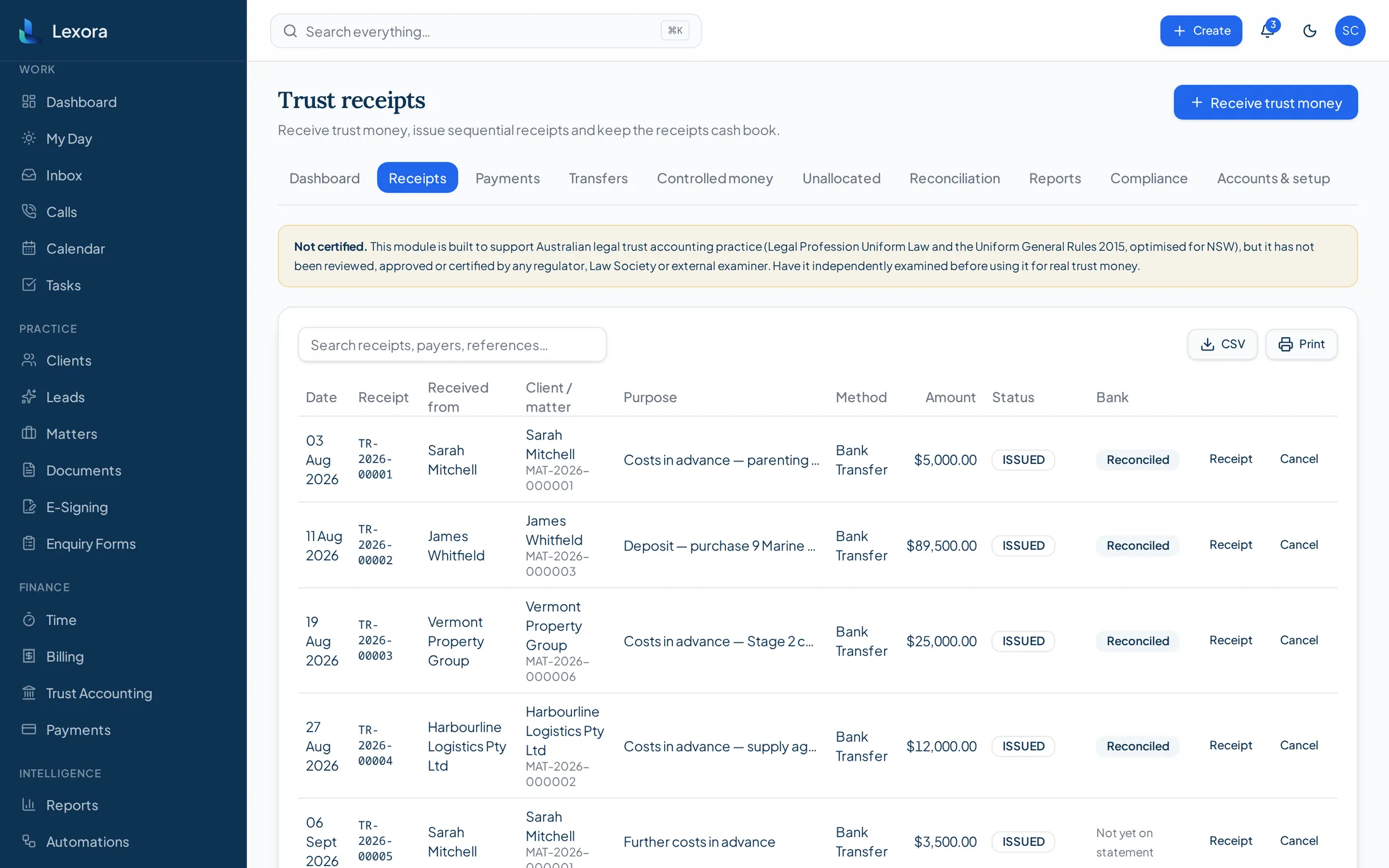Click 'Not yet on statement' text
The width and height of the screenshot is (1389, 868).
[1124, 842]
